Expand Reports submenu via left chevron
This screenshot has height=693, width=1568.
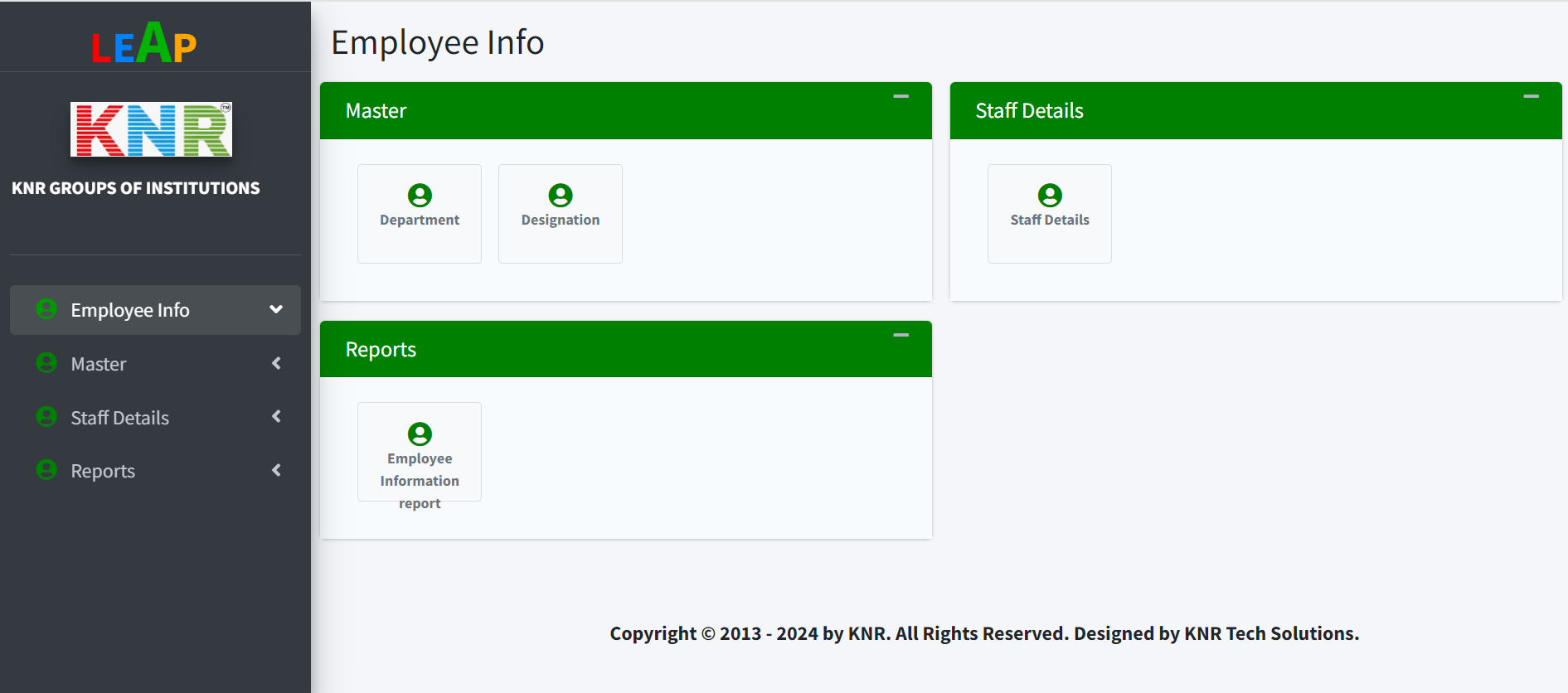pos(276,470)
